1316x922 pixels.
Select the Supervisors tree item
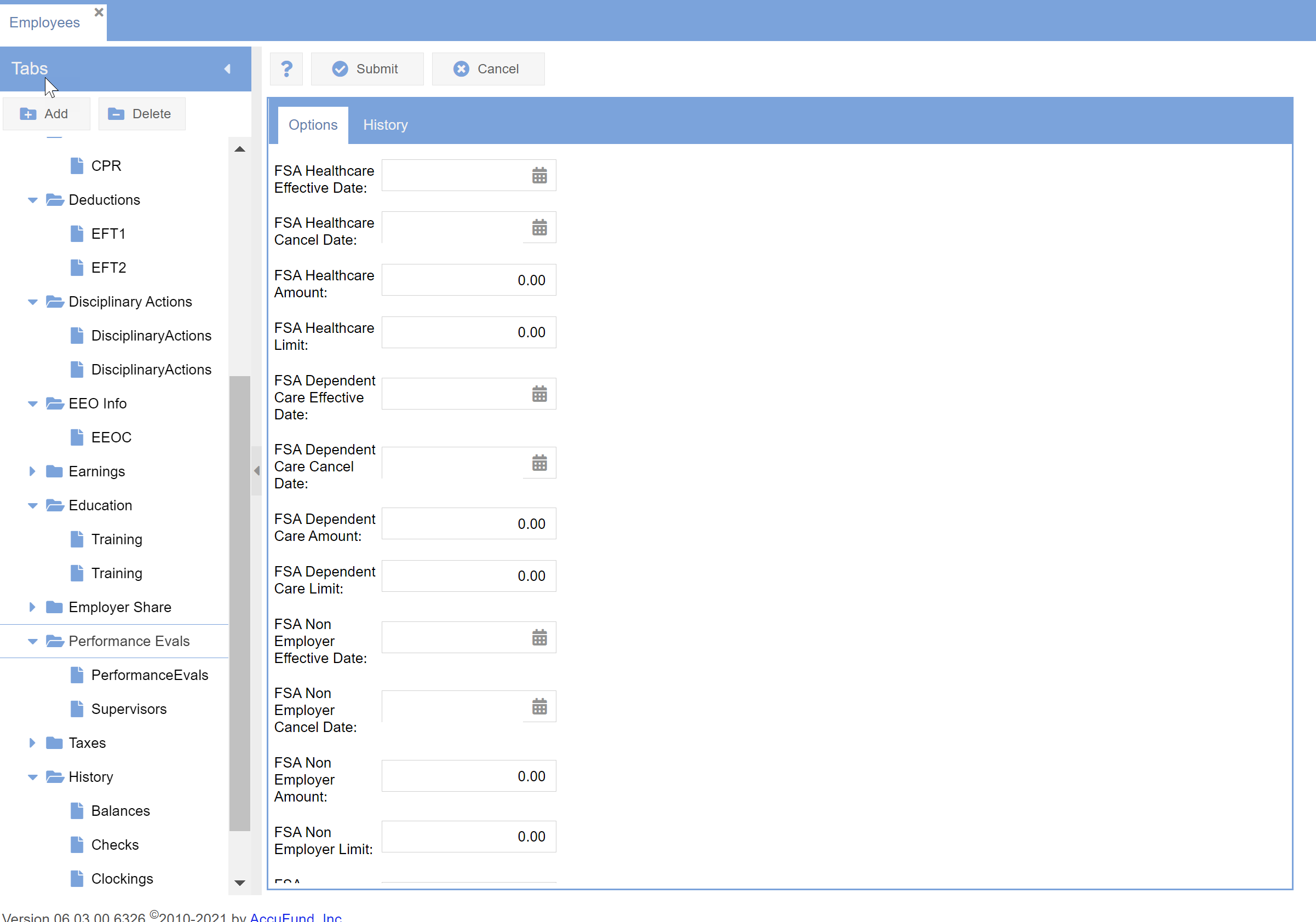click(x=128, y=709)
